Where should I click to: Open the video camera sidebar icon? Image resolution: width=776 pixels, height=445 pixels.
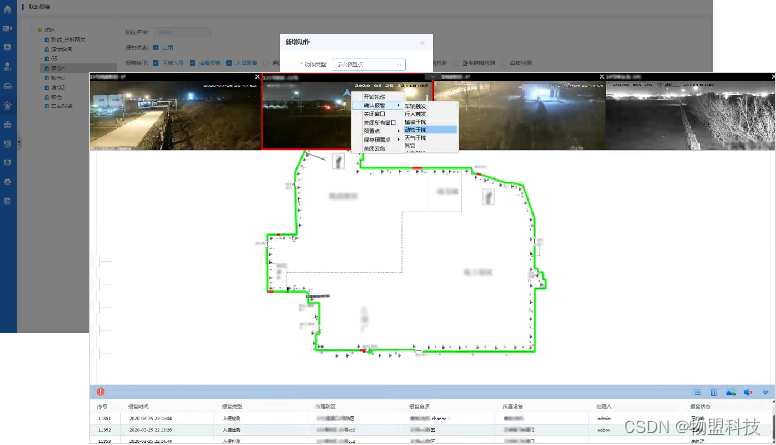pyautogui.click(x=7, y=29)
